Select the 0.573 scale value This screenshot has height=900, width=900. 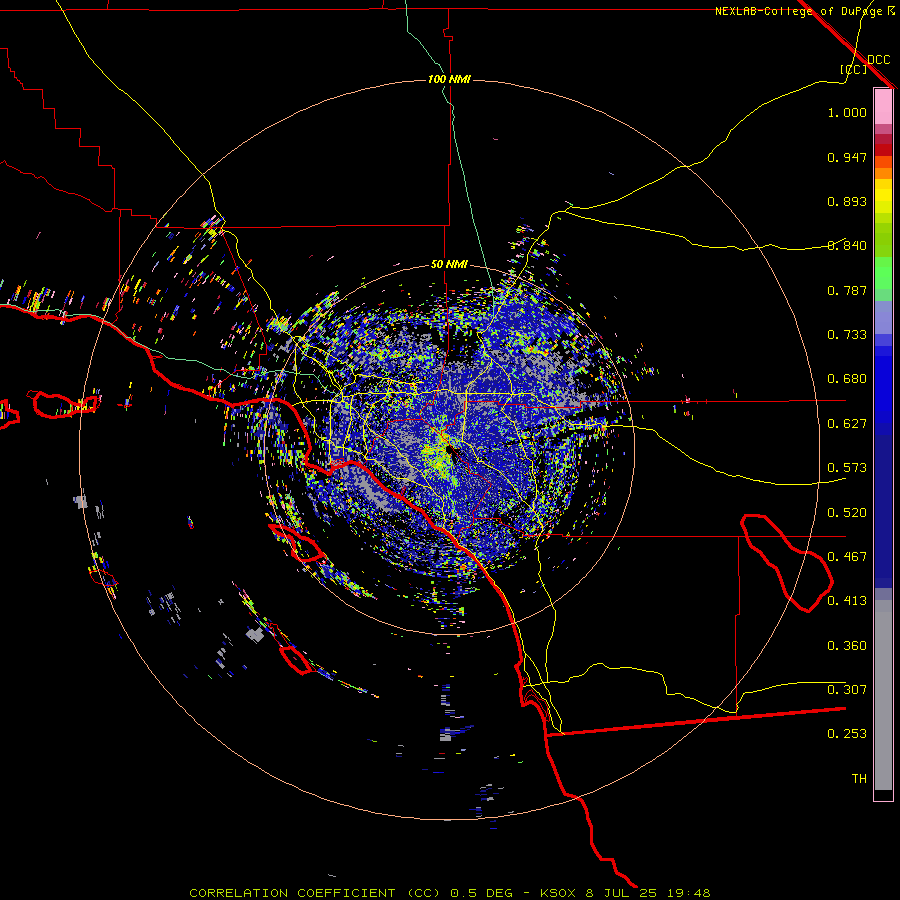click(847, 468)
